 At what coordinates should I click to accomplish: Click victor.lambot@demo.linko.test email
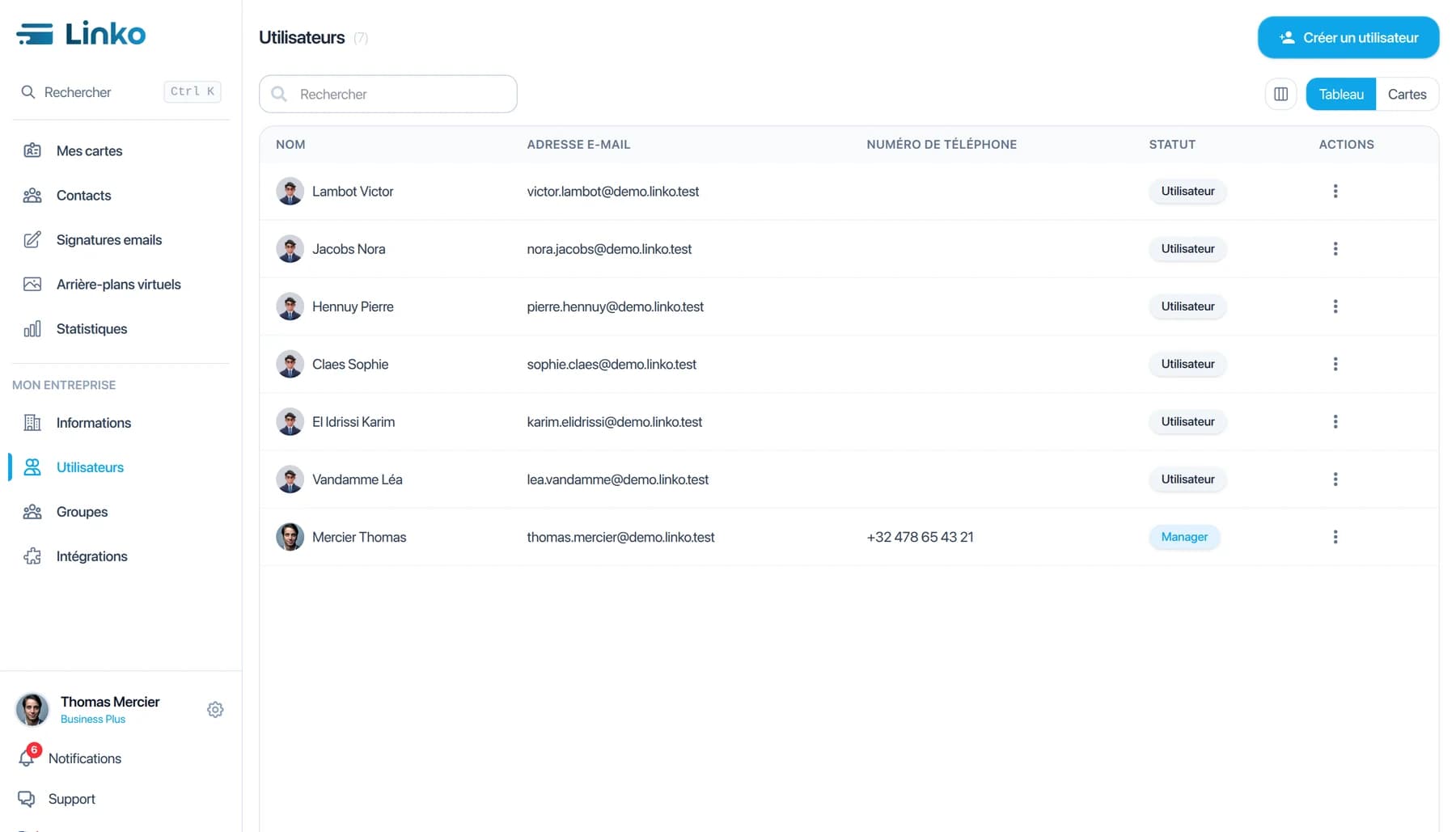click(613, 191)
